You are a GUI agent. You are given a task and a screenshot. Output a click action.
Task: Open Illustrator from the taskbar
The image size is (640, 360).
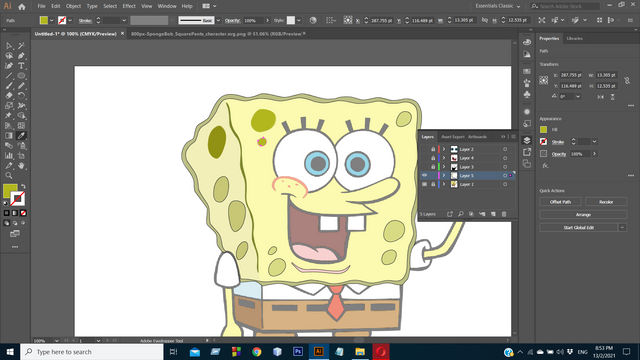pos(319,351)
